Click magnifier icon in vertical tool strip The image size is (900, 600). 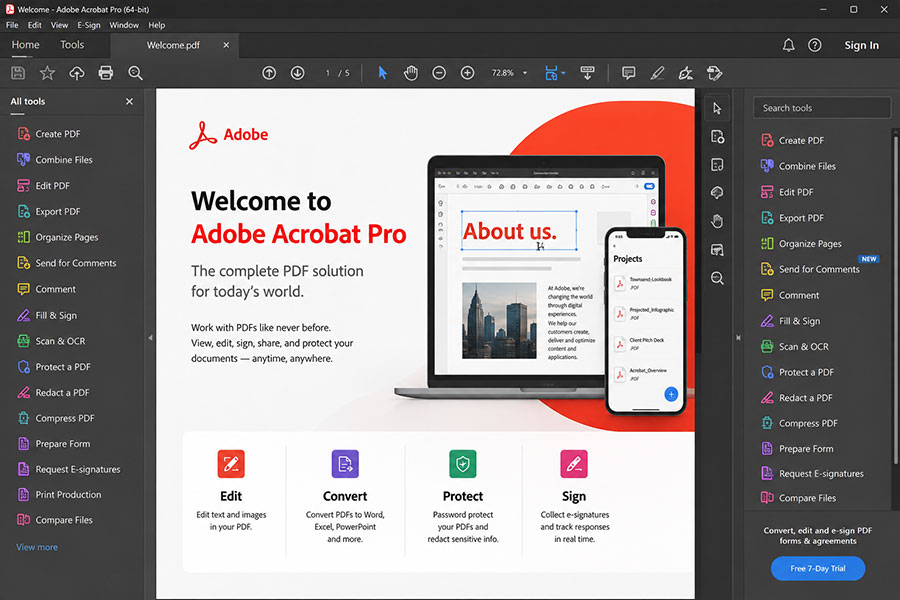(x=717, y=278)
